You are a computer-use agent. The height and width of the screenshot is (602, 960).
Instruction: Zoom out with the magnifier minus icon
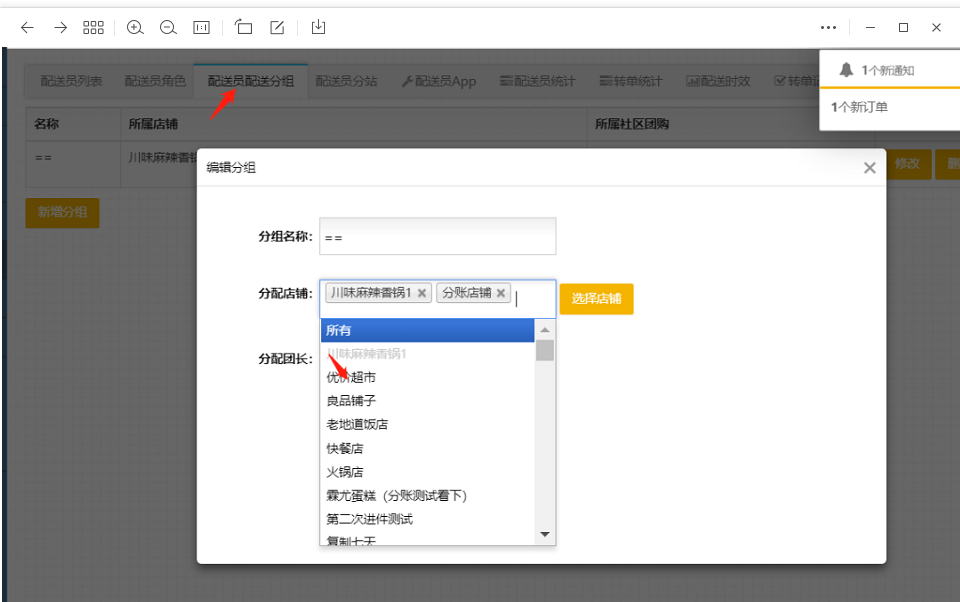(168, 28)
